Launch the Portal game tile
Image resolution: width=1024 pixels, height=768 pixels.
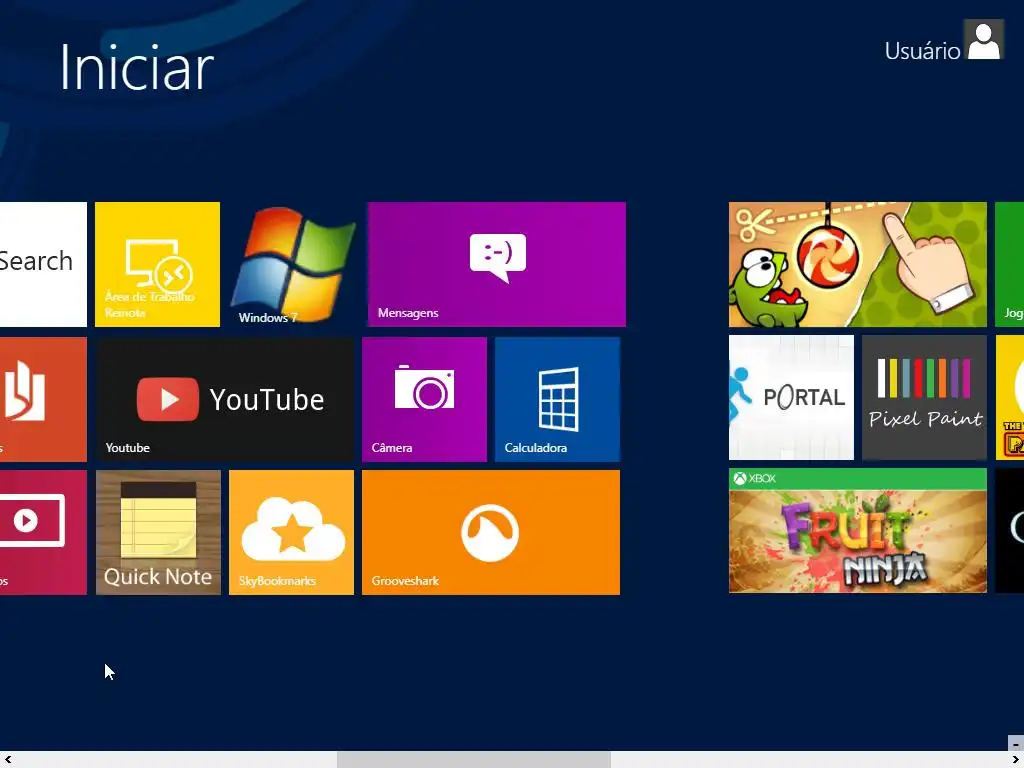click(x=792, y=398)
